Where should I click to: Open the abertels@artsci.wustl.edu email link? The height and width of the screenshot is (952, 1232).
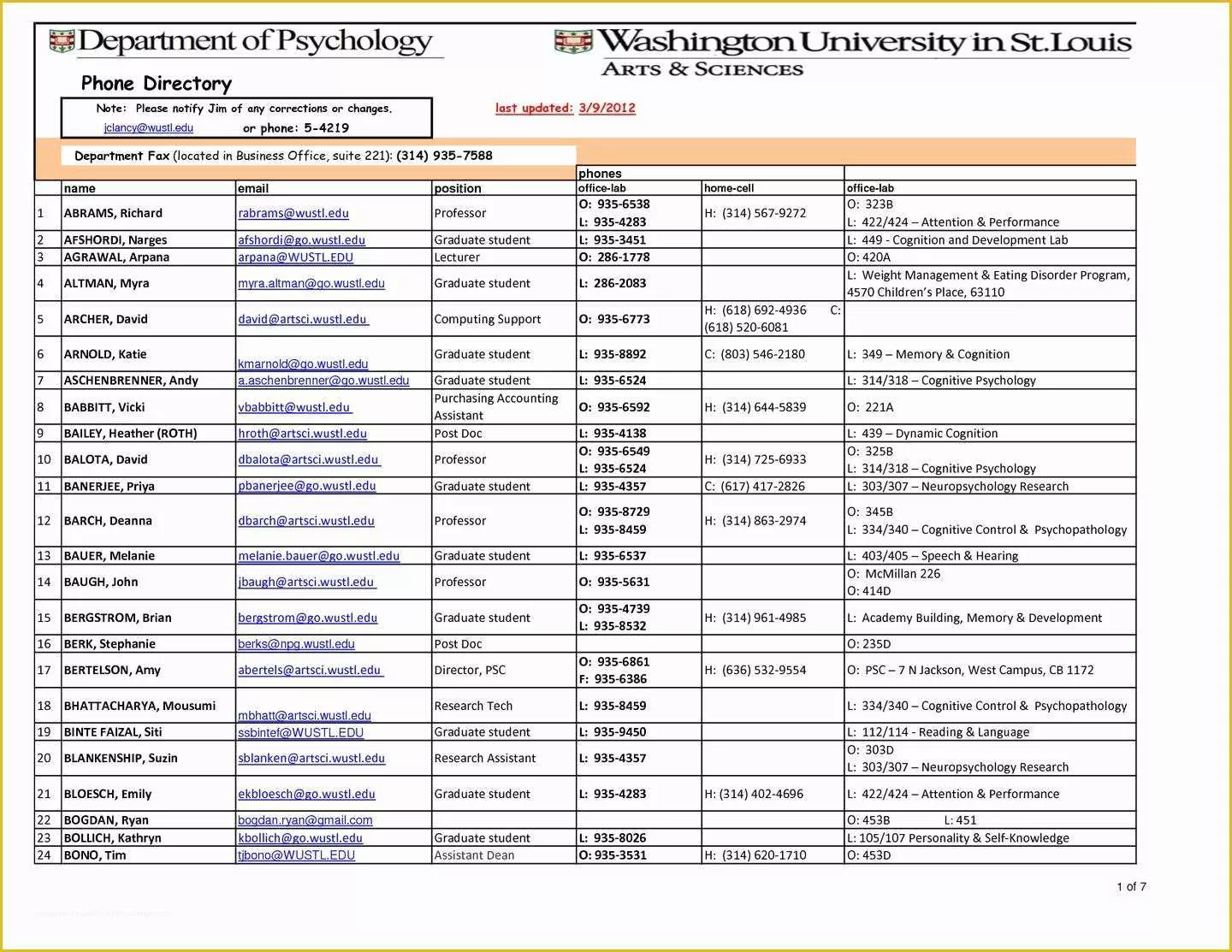(x=311, y=671)
